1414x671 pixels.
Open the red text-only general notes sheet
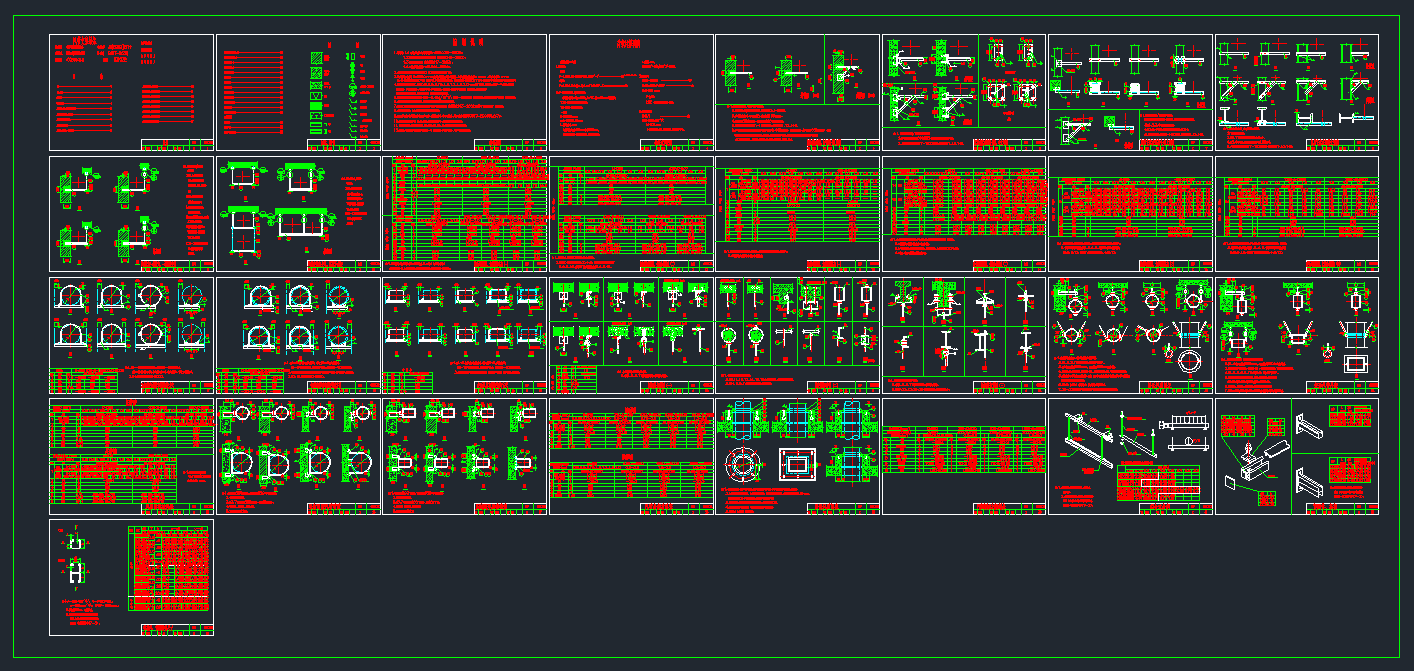click(464, 92)
